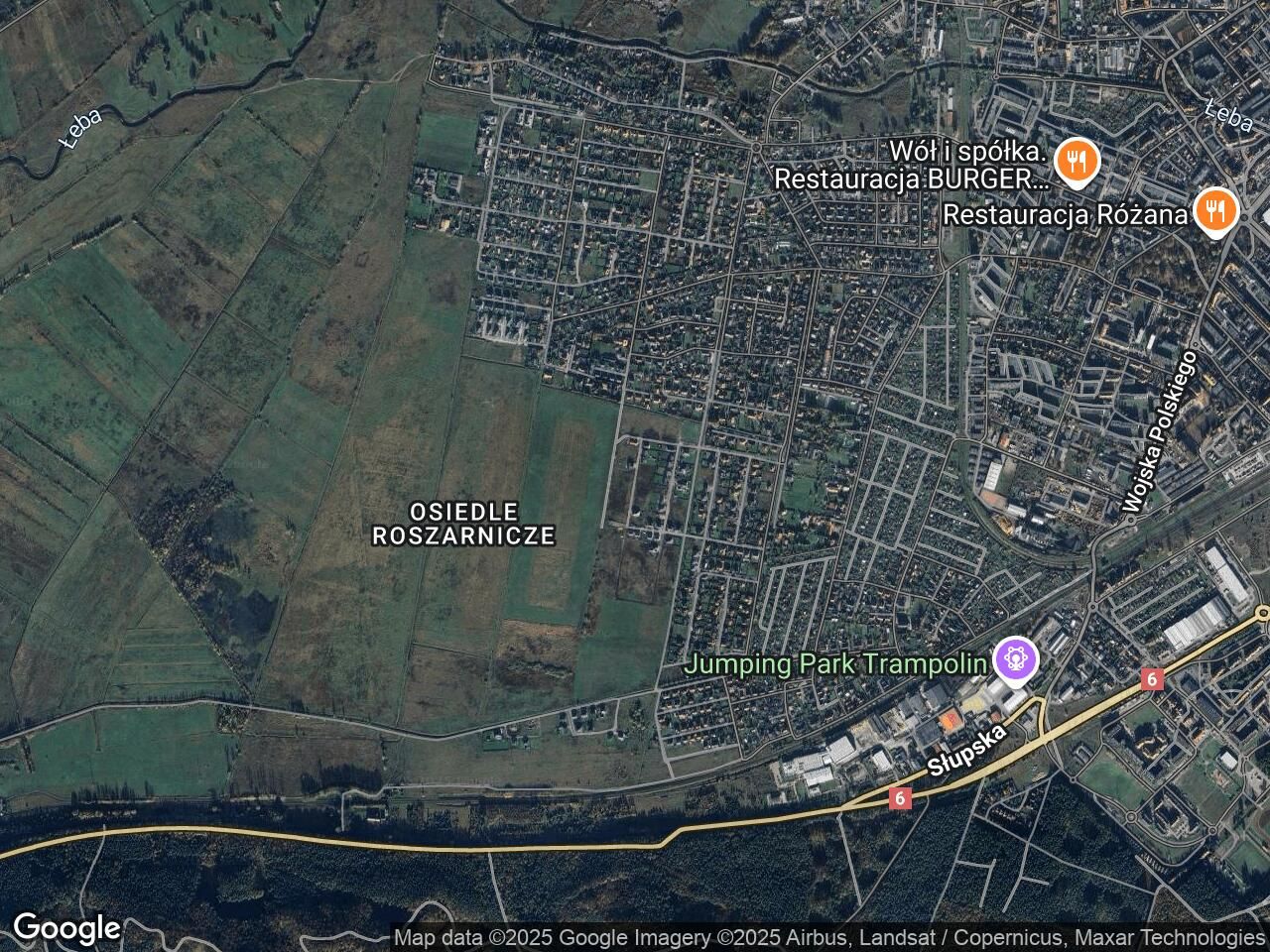Viewport: 1270px width, 952px height.
Task: Select the Restauracja Różana restaurant pin
Action: 1213,211
